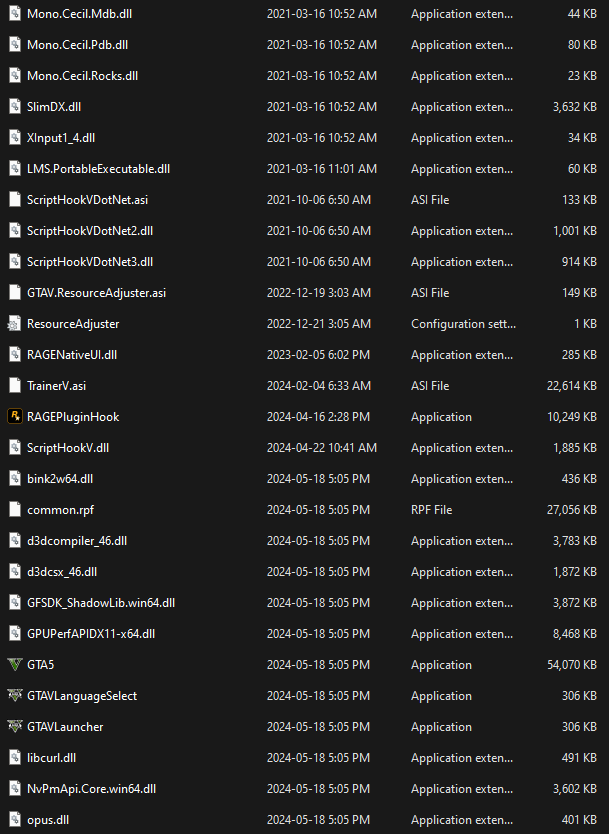Click the common.rpf file icon
Viewport: 609px width, 834px height.
(15, 510)
